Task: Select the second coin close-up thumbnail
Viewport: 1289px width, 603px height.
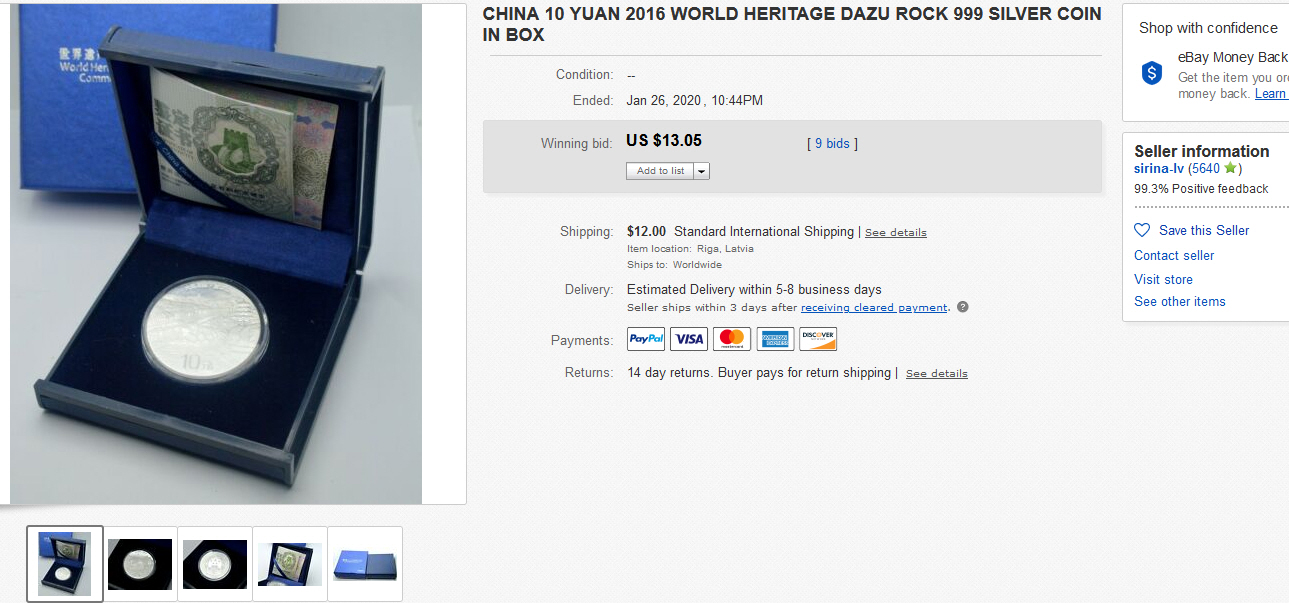Action: (140, 564)
